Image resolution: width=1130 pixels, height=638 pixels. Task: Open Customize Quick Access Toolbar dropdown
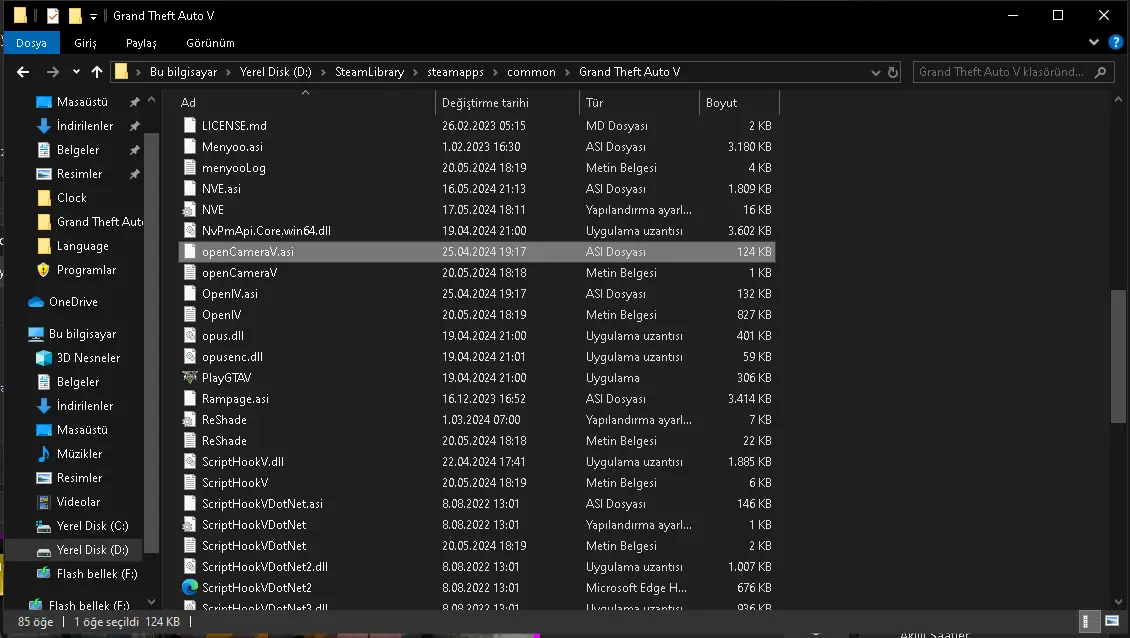93,16
